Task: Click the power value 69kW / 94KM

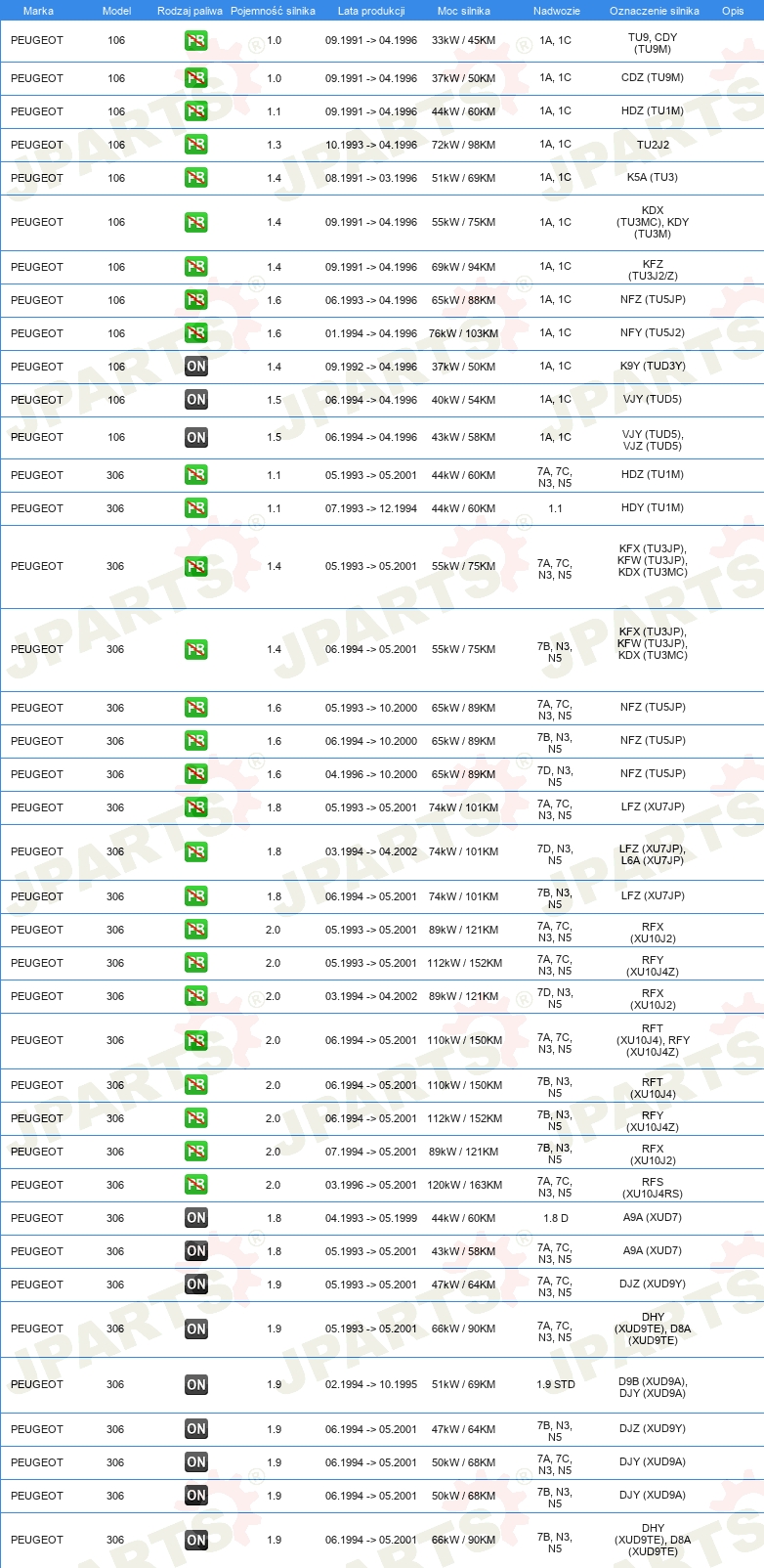Action: tap(464, 267)
